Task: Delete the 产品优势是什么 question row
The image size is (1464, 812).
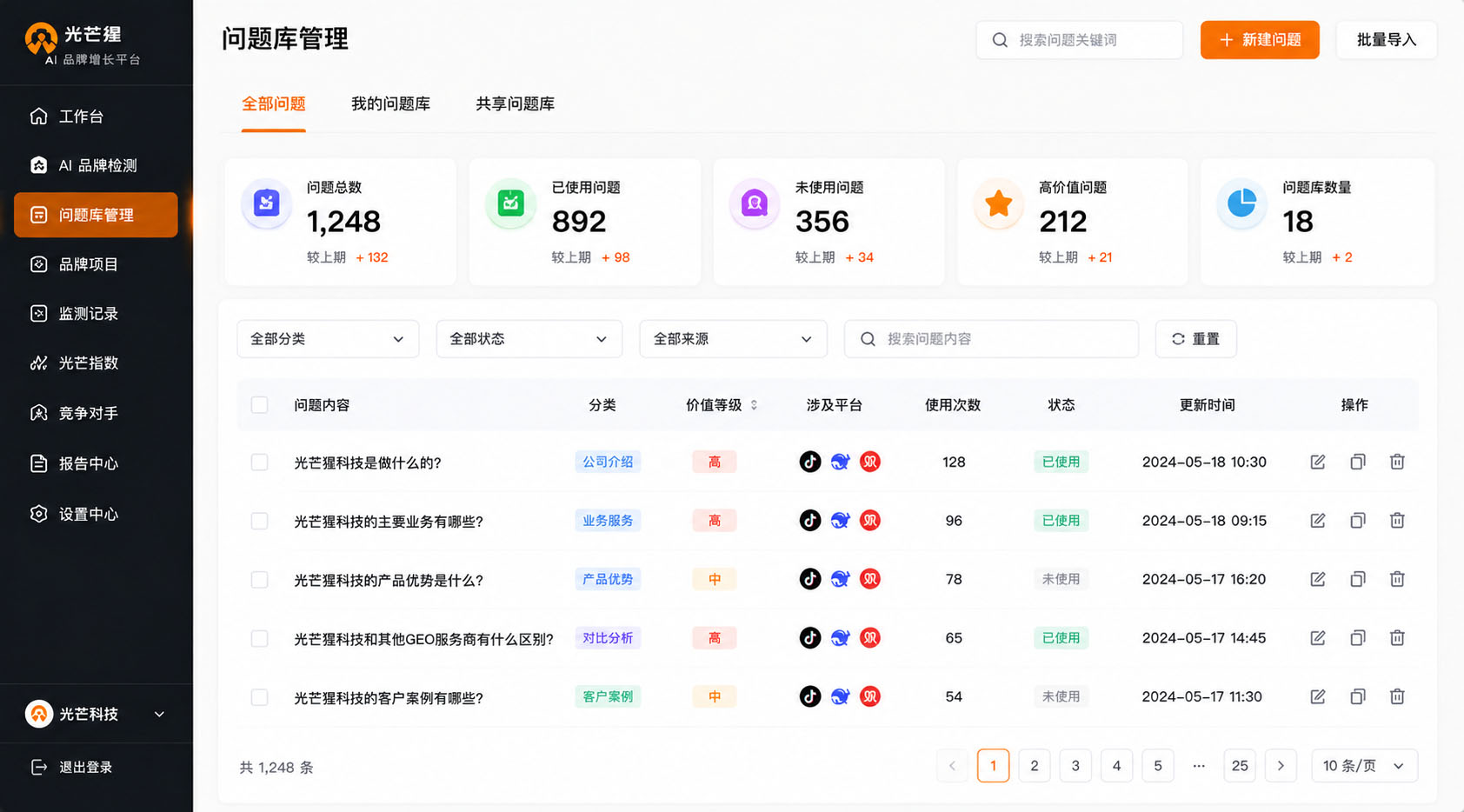Action: [1397, 579]
